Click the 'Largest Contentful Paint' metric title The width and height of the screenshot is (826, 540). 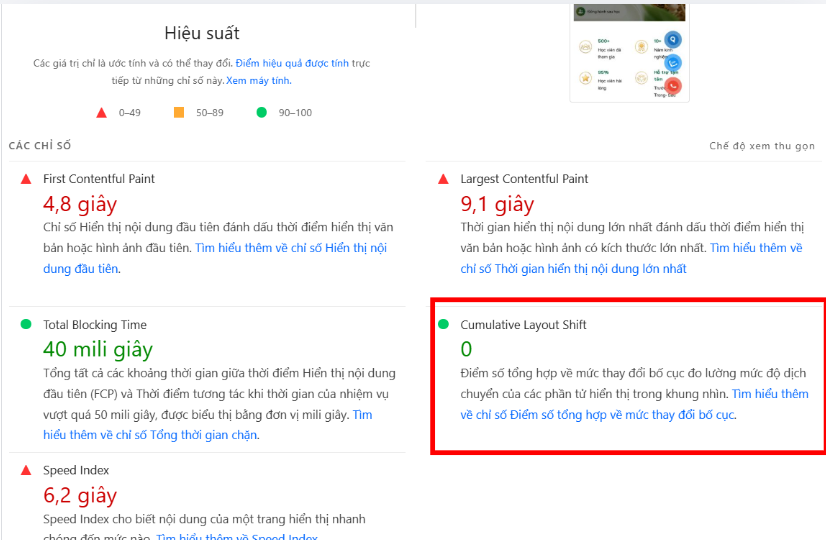524,179
